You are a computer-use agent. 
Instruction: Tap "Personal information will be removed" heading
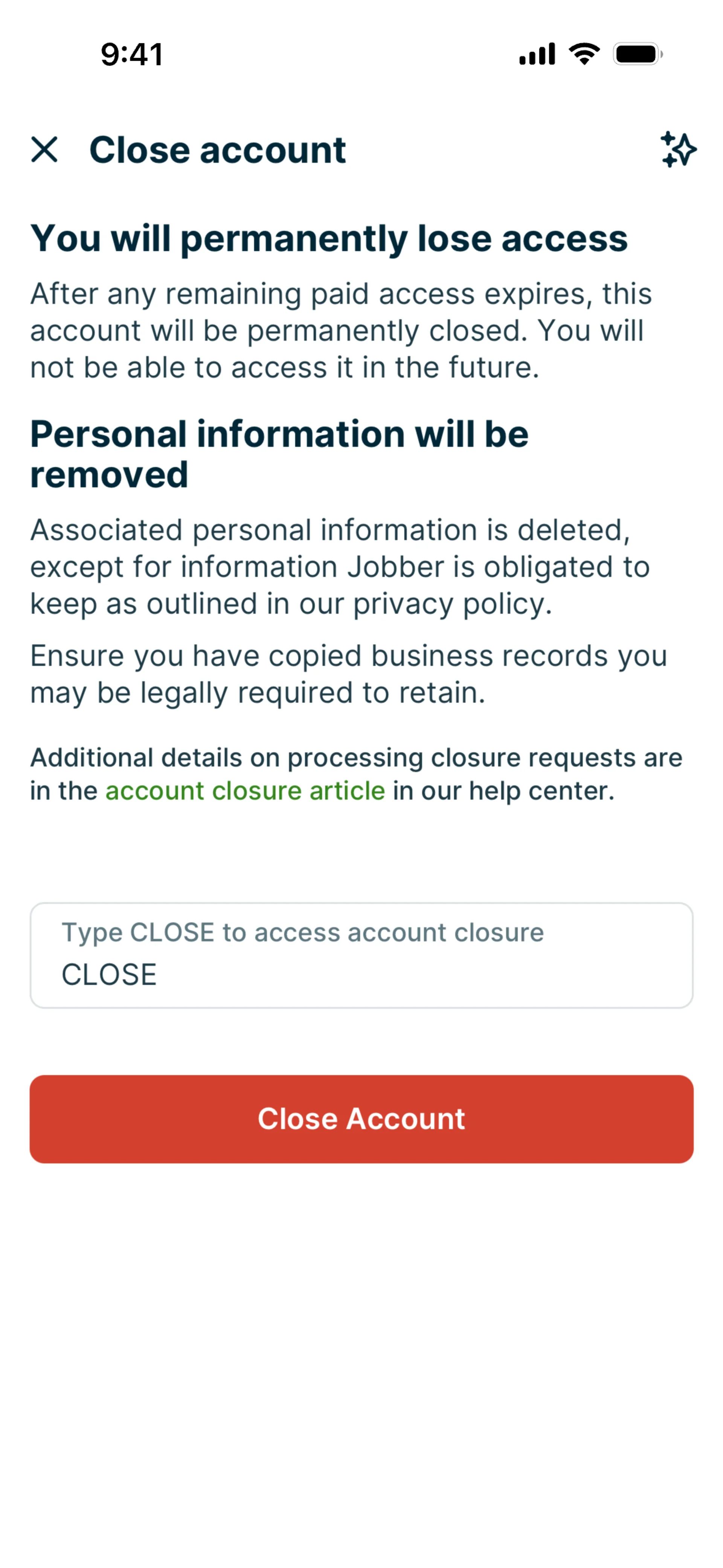point(279,454)
